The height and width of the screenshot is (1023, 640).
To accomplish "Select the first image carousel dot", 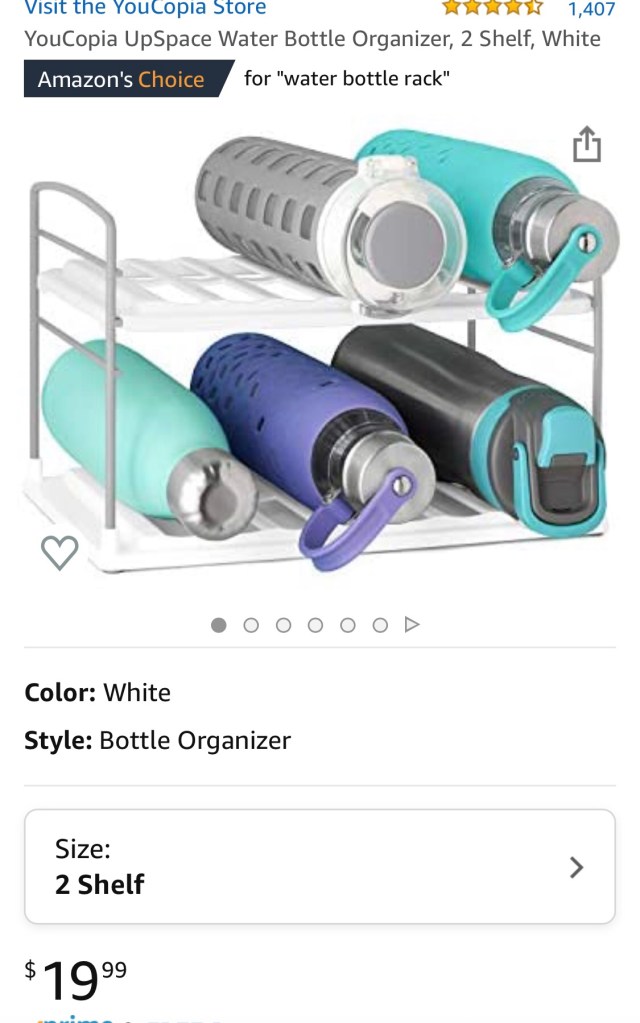I will (x=219, y=625).
